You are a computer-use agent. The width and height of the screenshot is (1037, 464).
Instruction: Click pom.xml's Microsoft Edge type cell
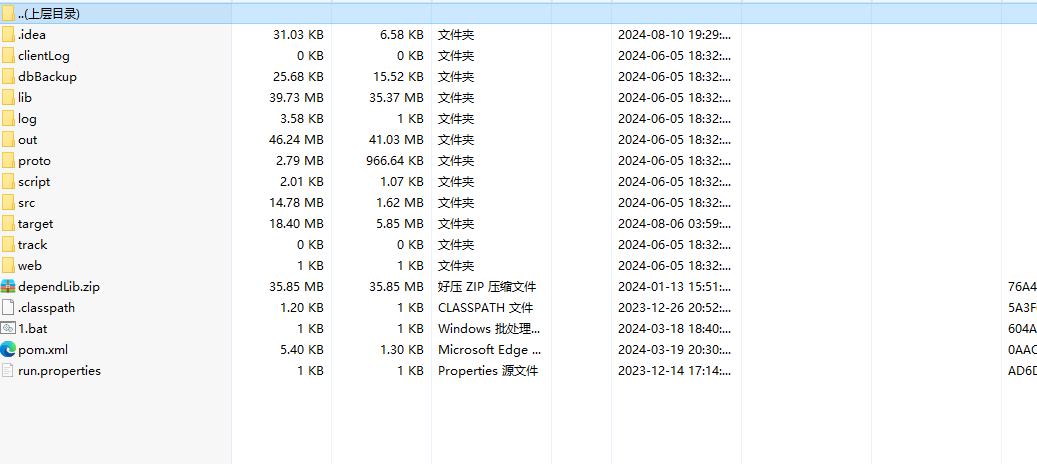(489, 350)
